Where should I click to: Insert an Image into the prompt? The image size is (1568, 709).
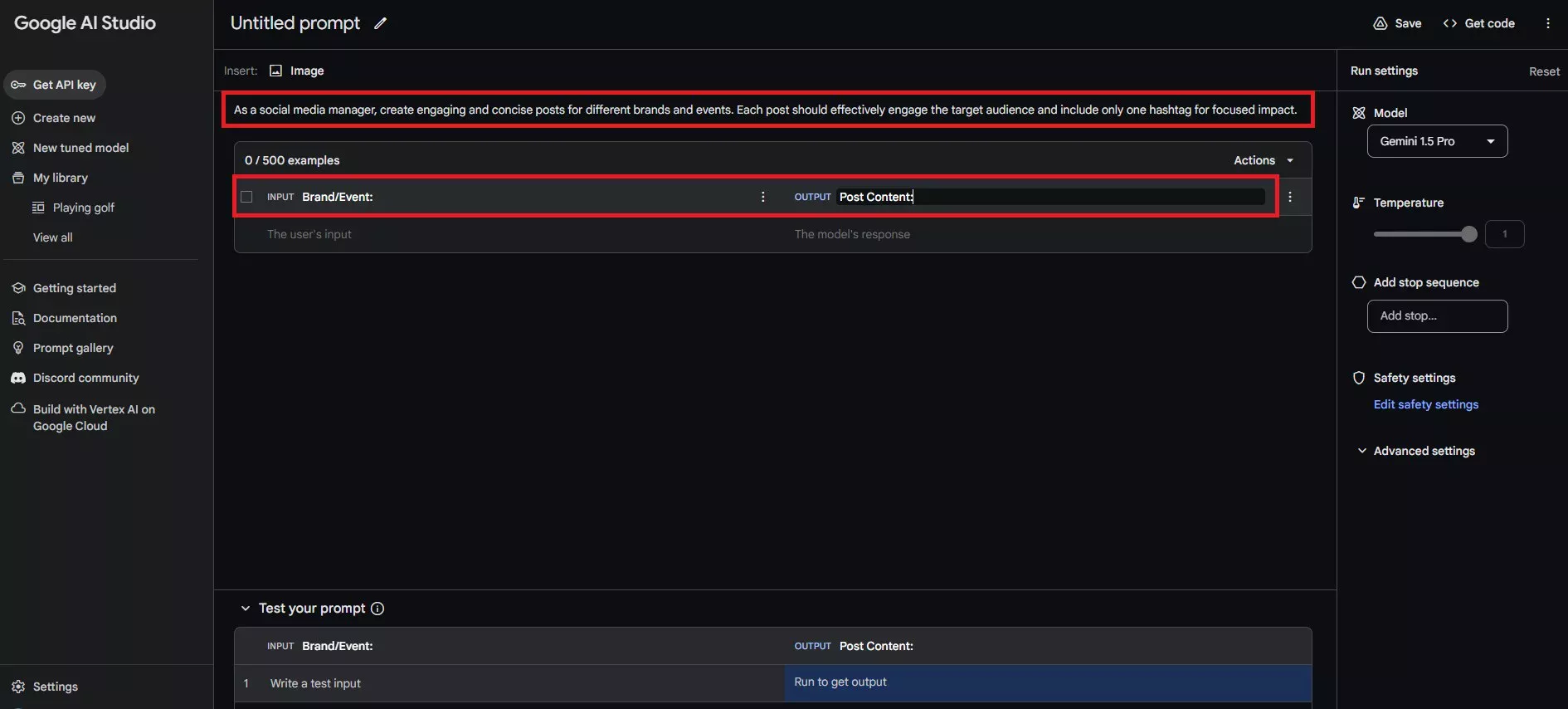(x=297, y=71)
